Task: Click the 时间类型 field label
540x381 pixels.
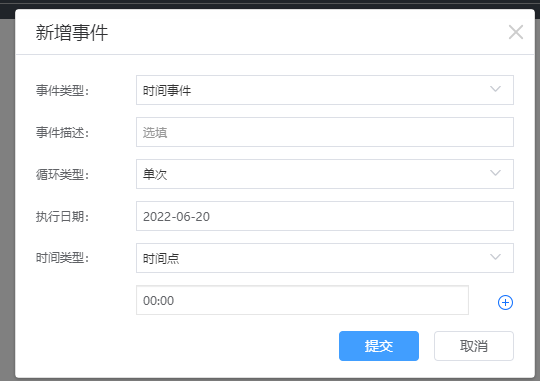Action: point(62,258)
